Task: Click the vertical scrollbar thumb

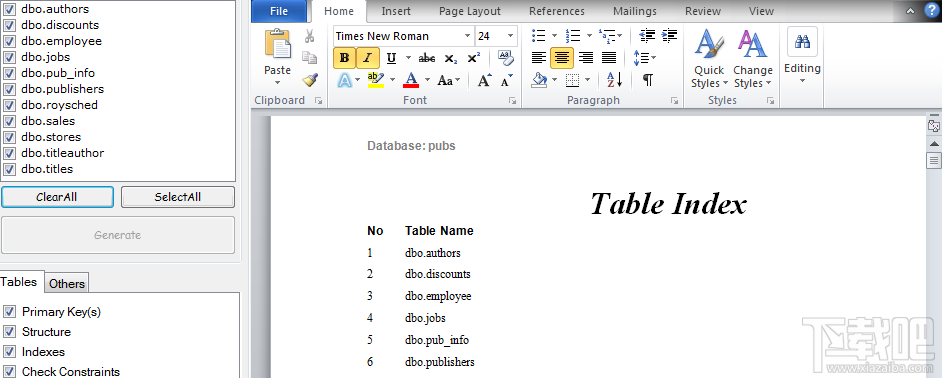Action: click(x=934, y=160)
